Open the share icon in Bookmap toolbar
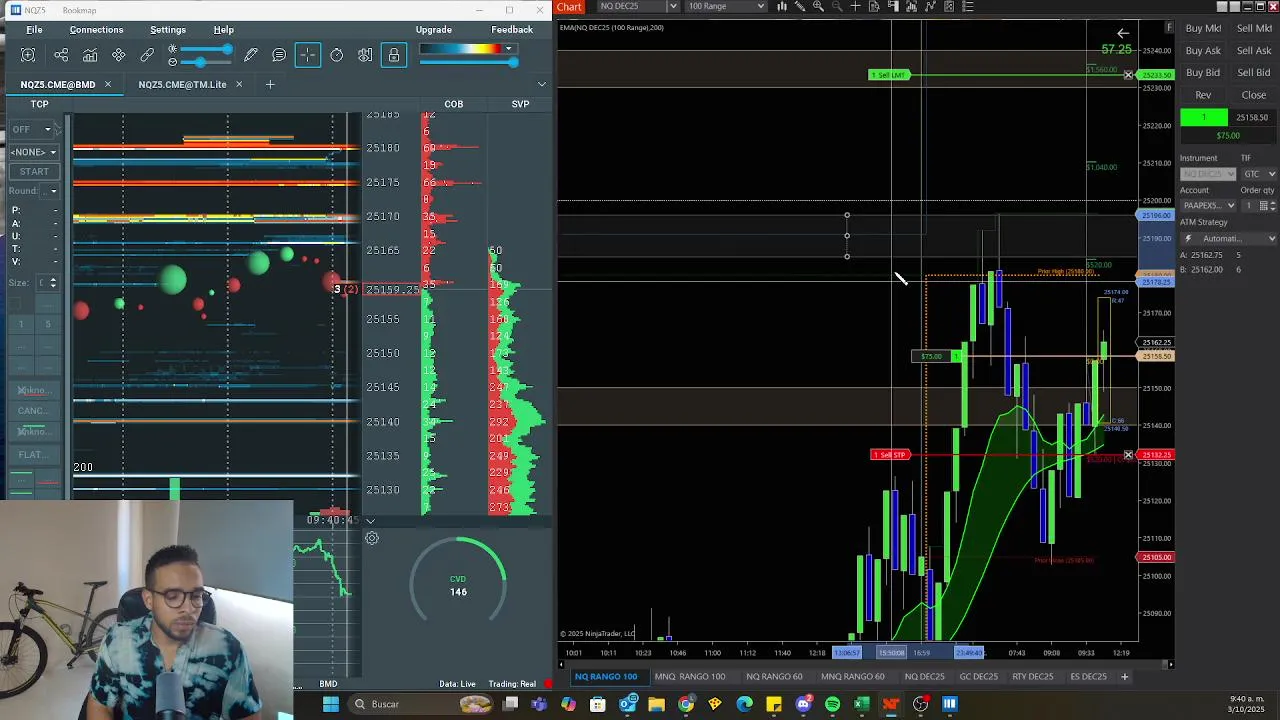 [61, 55]
